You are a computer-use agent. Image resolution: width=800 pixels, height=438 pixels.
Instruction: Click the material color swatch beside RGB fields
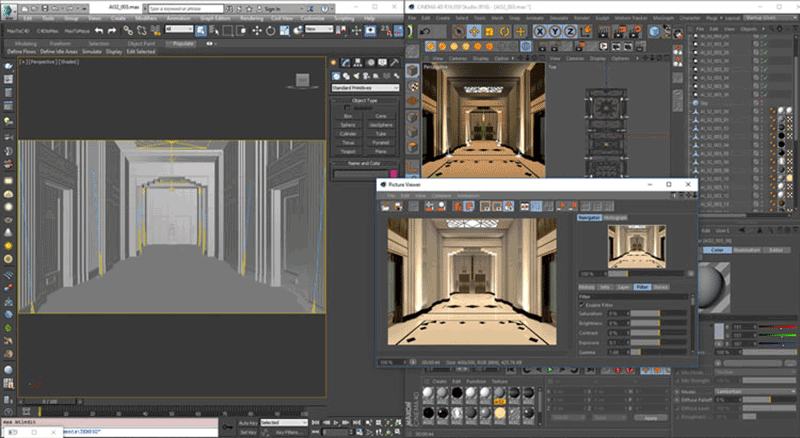tap(719, 332)
